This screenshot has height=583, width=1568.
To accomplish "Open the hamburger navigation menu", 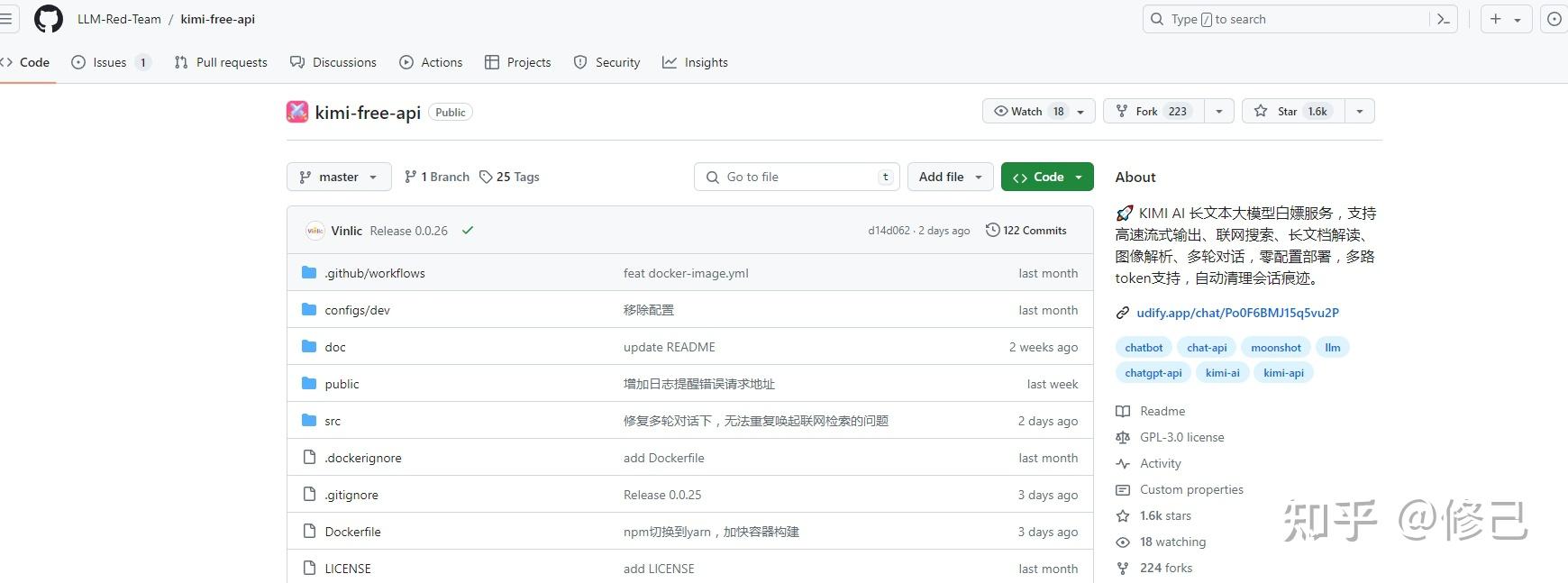I will (5, 19).
